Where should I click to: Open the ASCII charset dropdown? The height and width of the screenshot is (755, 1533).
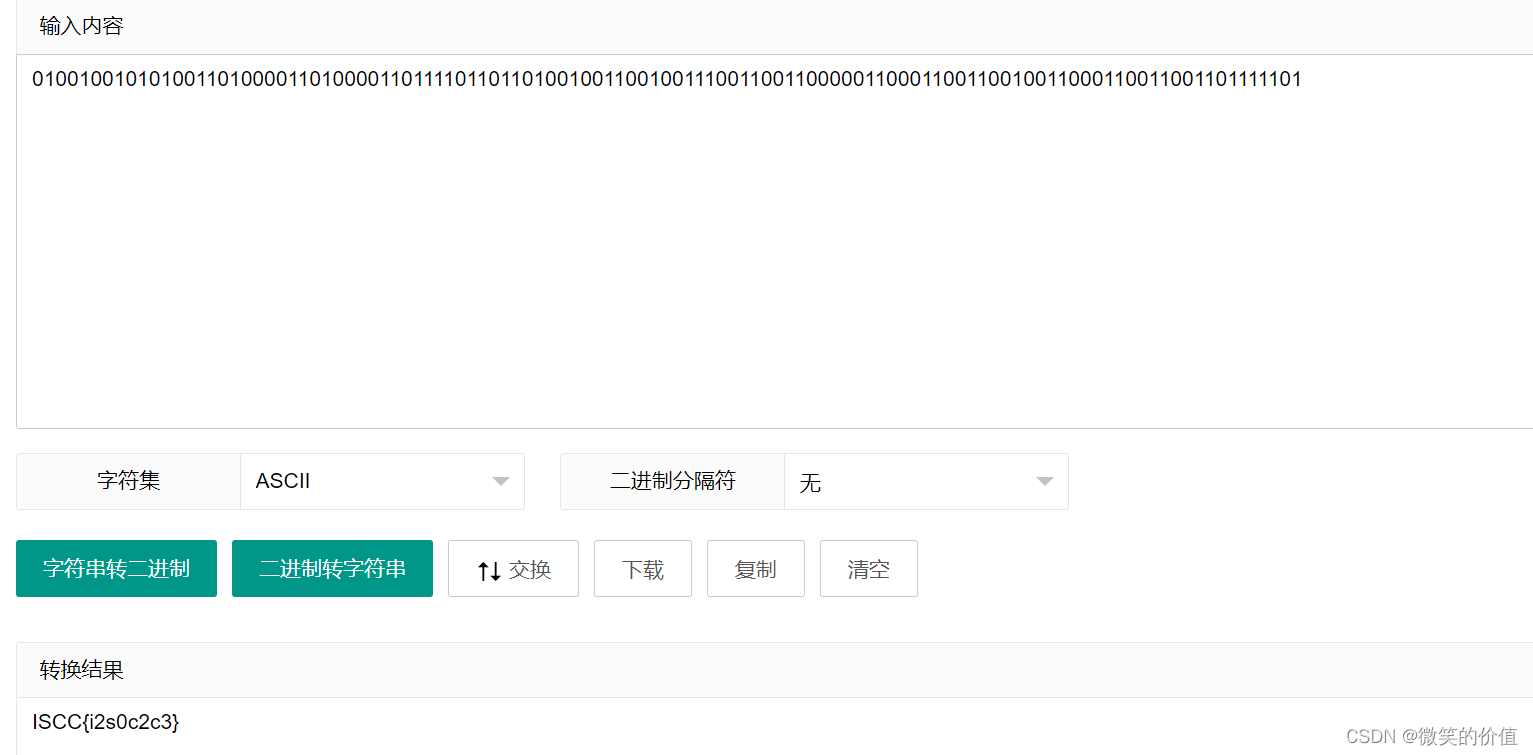pyautogui.click(x=382, y=481)
